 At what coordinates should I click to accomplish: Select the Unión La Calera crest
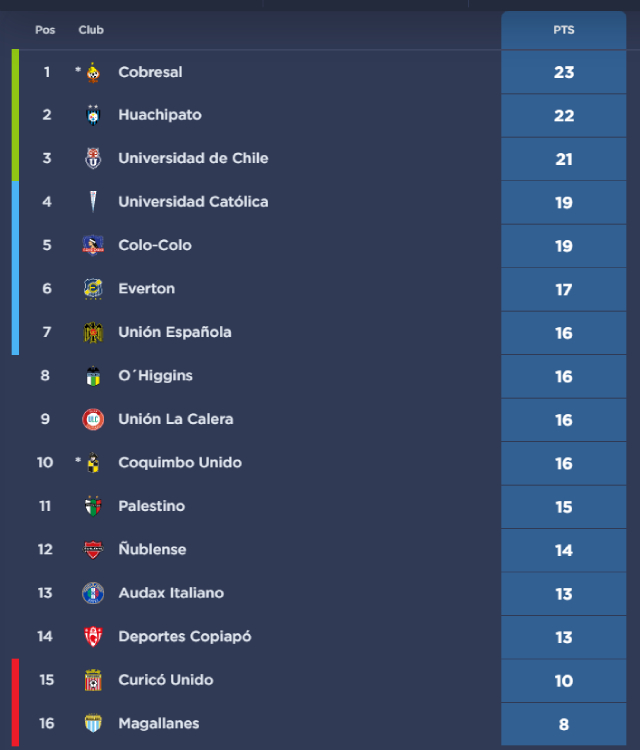(93, 419)
